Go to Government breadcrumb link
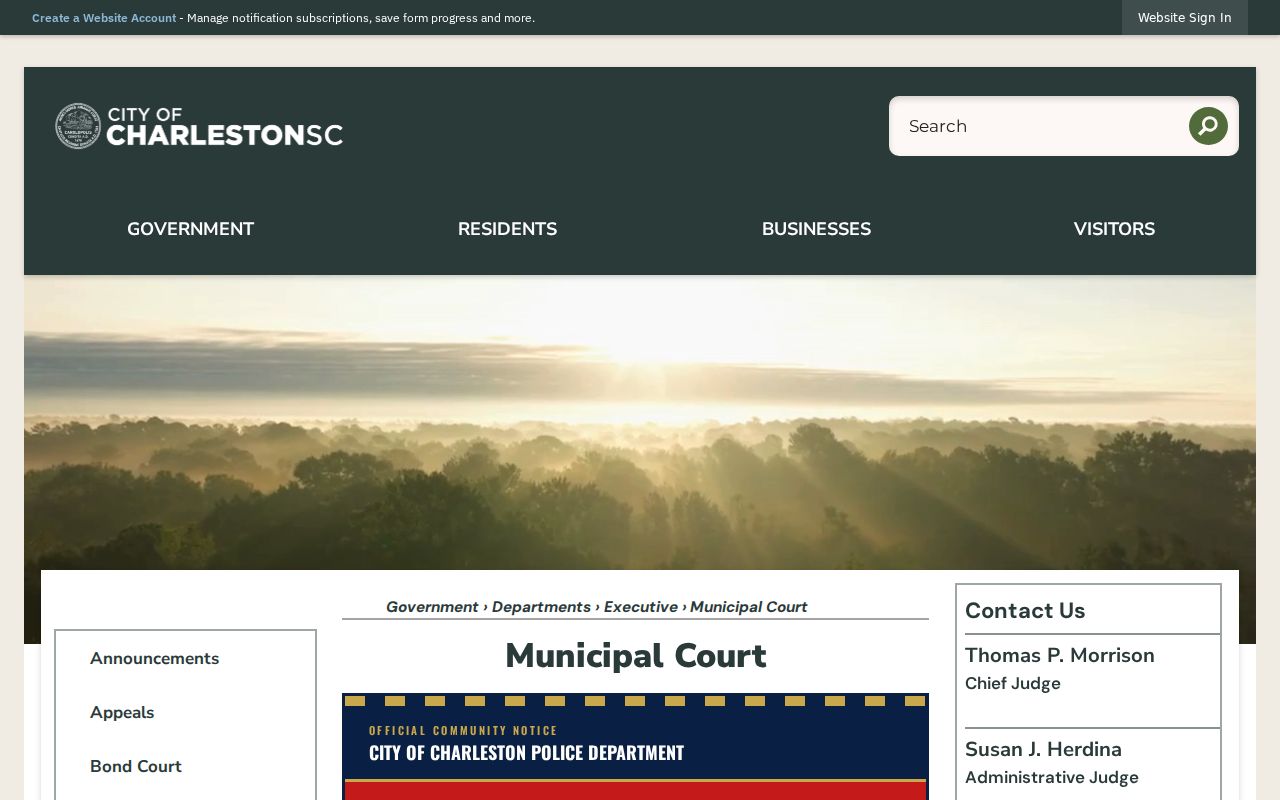Viewport: 1280px width, 800px height. coord(432,607)
